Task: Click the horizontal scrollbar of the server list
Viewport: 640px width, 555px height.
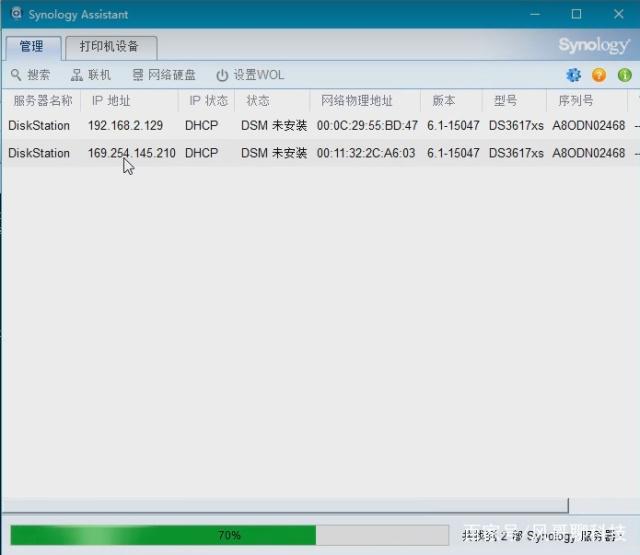Action: coord(285,506)
